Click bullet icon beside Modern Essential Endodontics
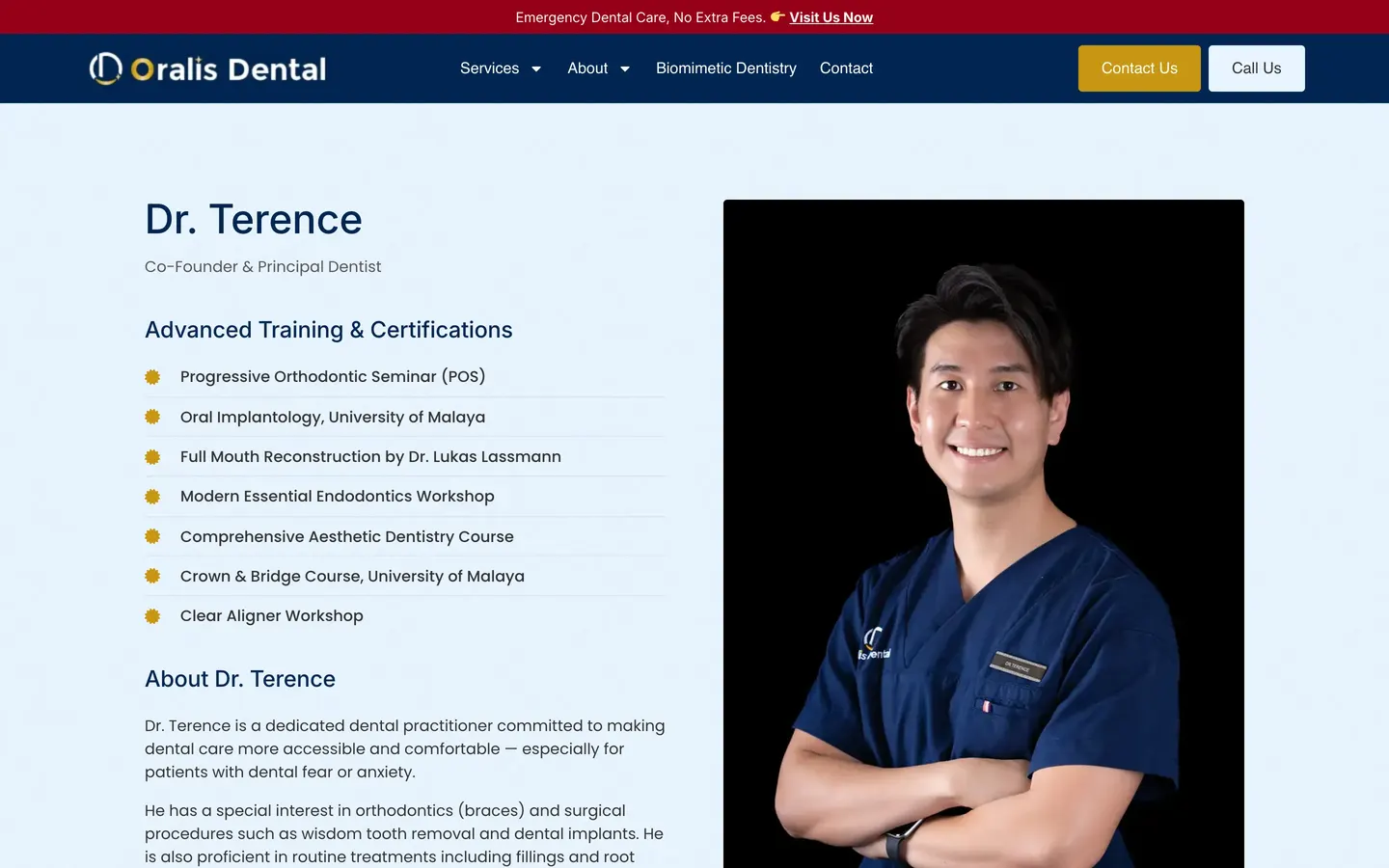 coord(152,497)
